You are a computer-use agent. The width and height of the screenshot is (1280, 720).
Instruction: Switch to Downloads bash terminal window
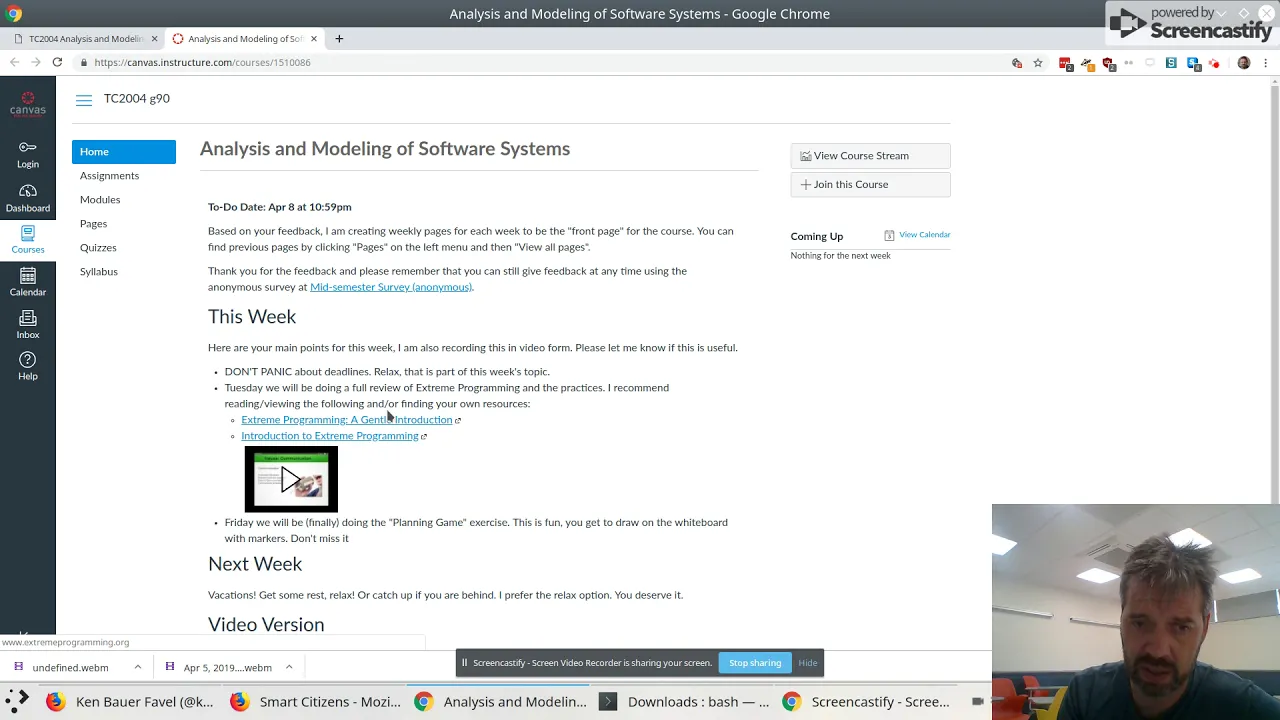click(684, 702)
